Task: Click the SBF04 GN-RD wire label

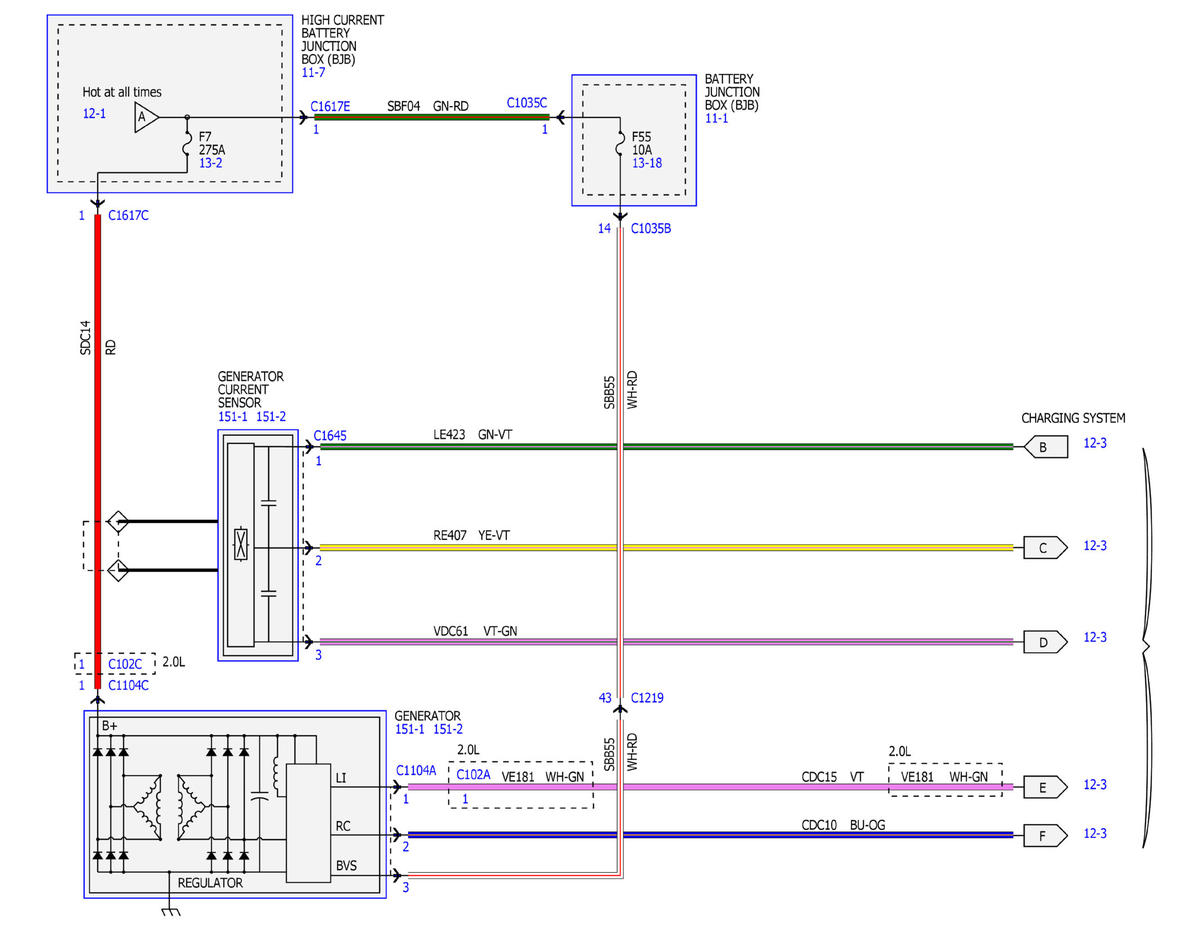Action: (x=428, y=104)
